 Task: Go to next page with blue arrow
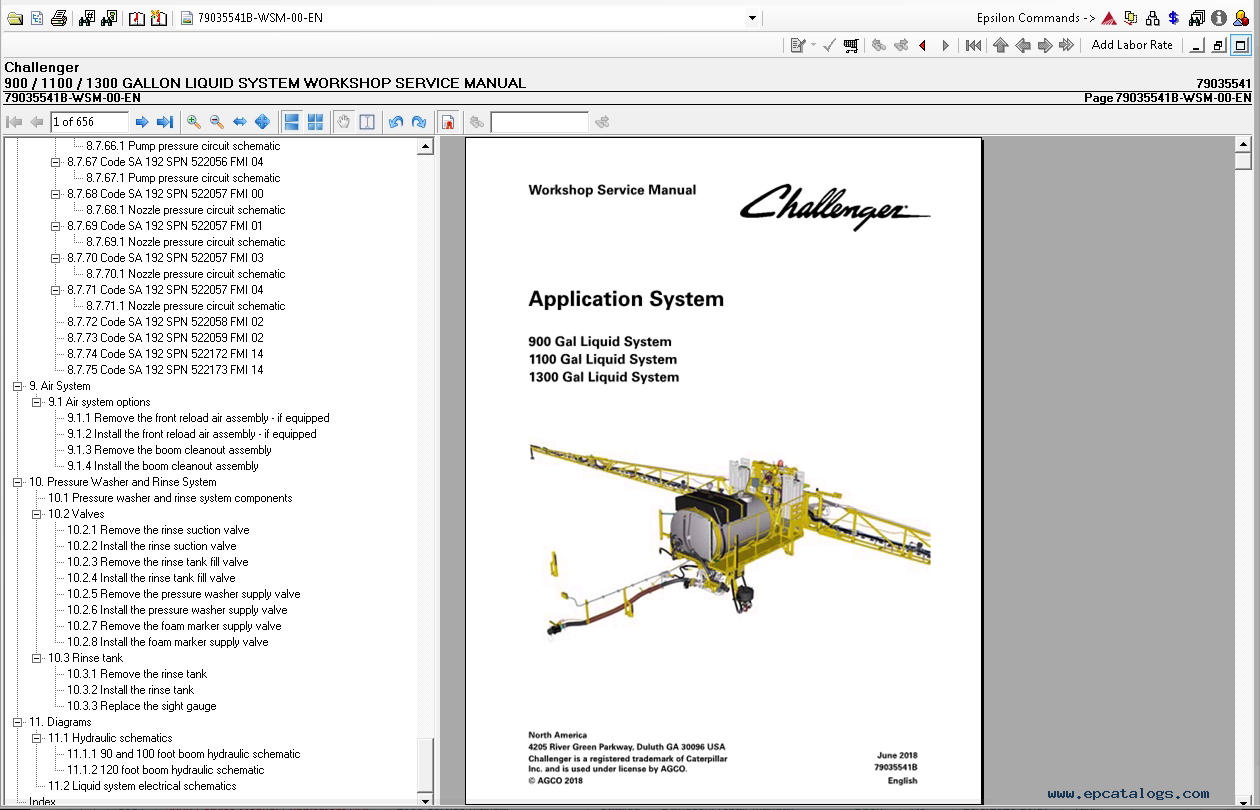coord(142,122)
